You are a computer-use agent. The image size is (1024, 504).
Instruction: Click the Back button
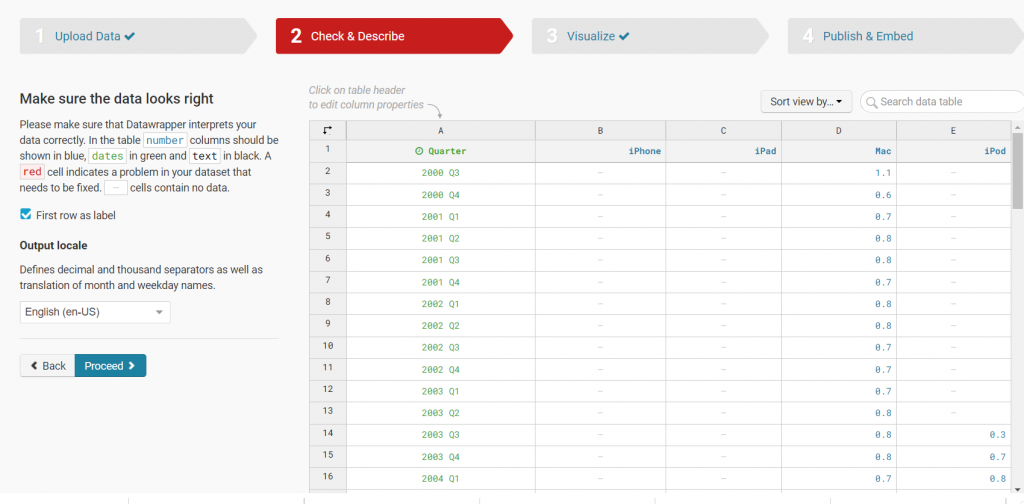(48, 366)
